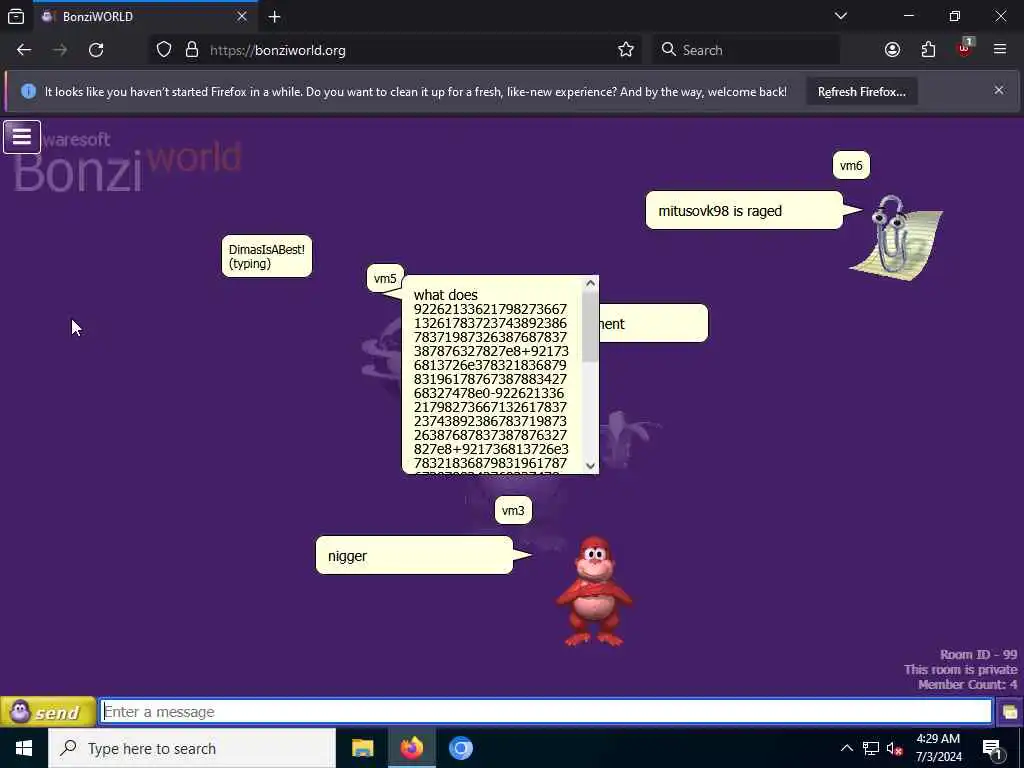Open the uBlock Origin extension icon
Screen dimensions: 1024x768
click(965, 49)
